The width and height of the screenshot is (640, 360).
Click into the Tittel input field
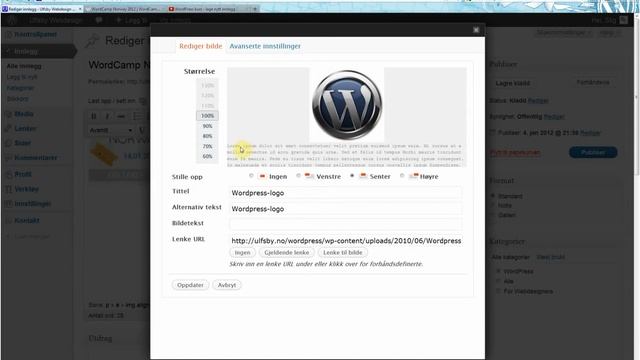346,193
